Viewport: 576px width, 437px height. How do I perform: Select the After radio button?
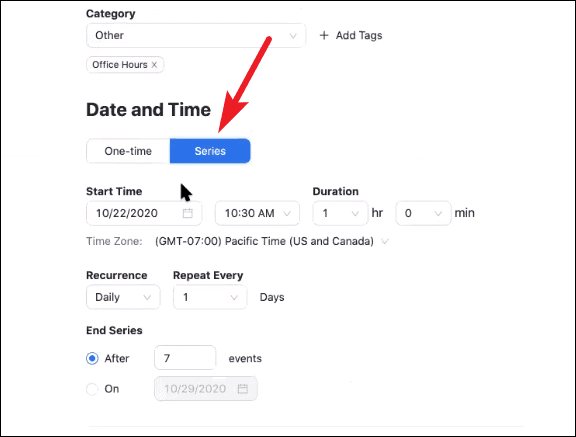(x=92, y=358)
